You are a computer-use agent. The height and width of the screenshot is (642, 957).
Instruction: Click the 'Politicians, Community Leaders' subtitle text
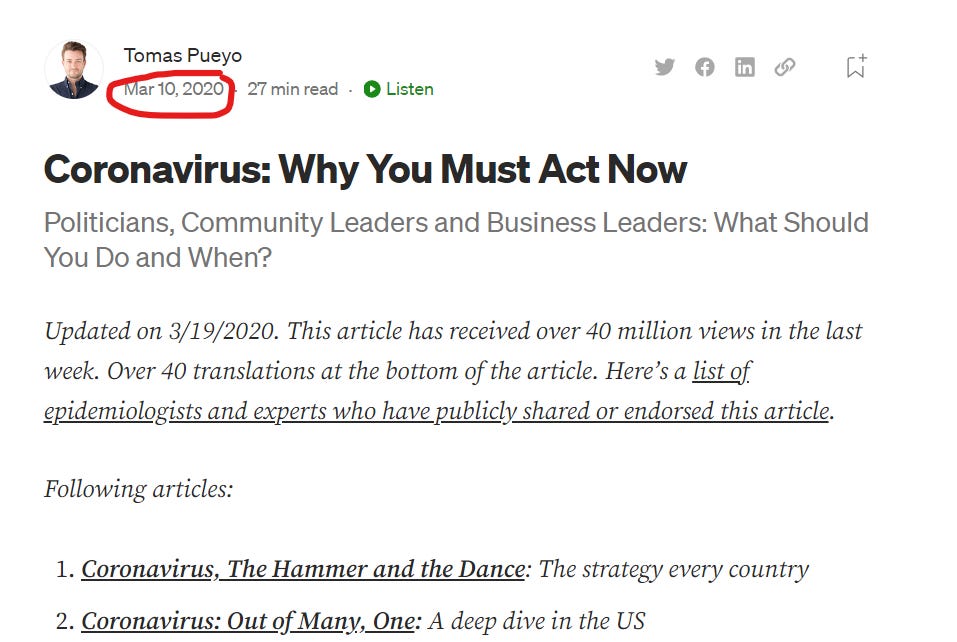click(x=456, y=240)
